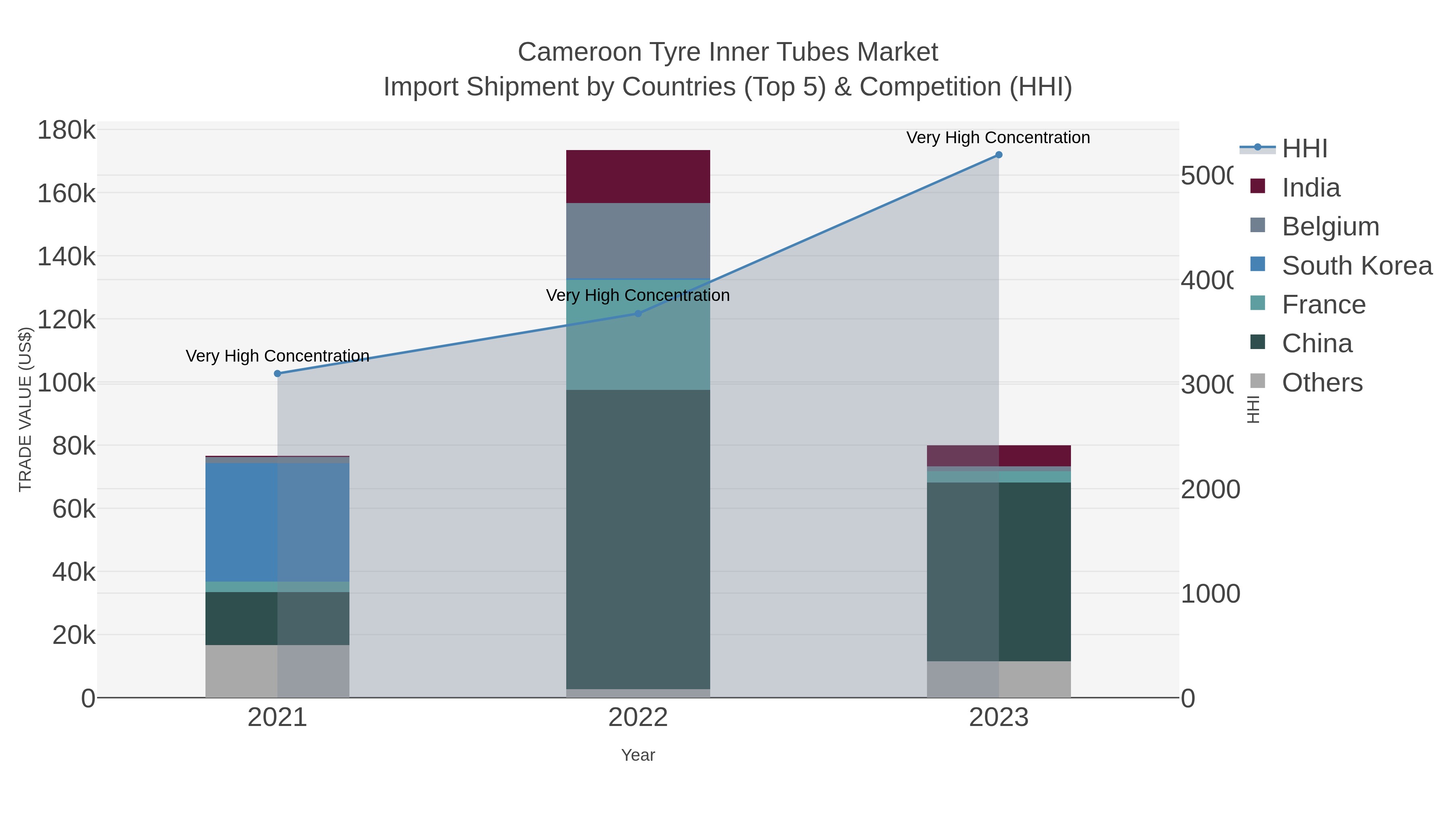Click the HHI data point for 2022
1456x819 pixels.
(x=638, y=314)
